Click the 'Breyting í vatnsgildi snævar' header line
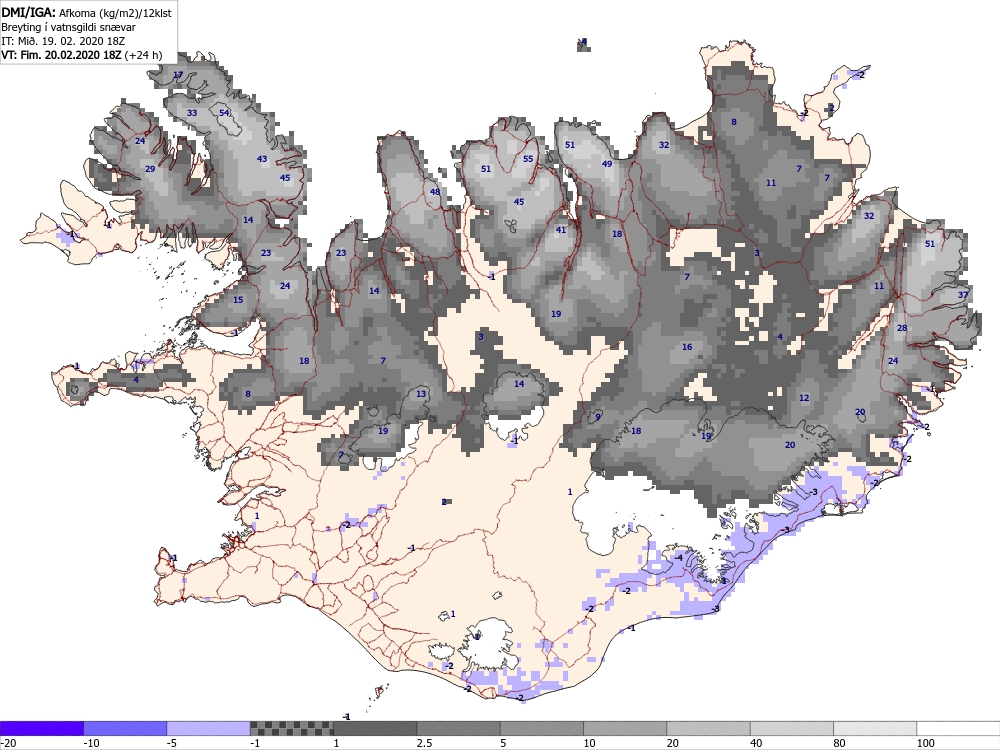 coord(68,27)
